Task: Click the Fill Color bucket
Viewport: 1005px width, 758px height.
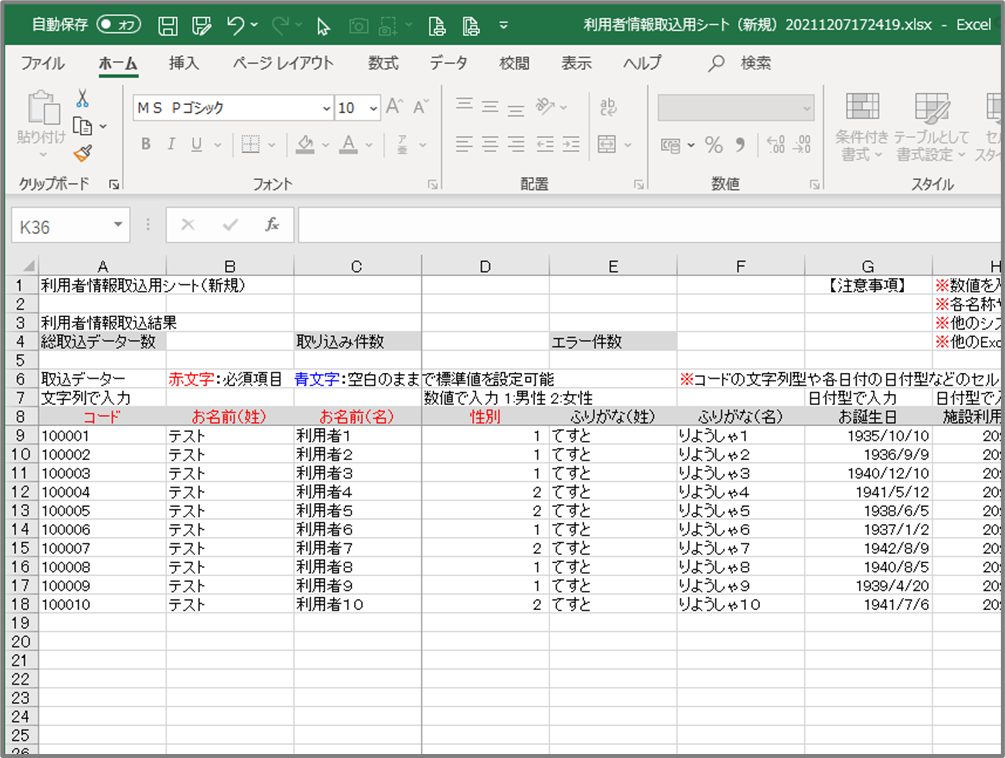Action: click(x=305, y=144)
